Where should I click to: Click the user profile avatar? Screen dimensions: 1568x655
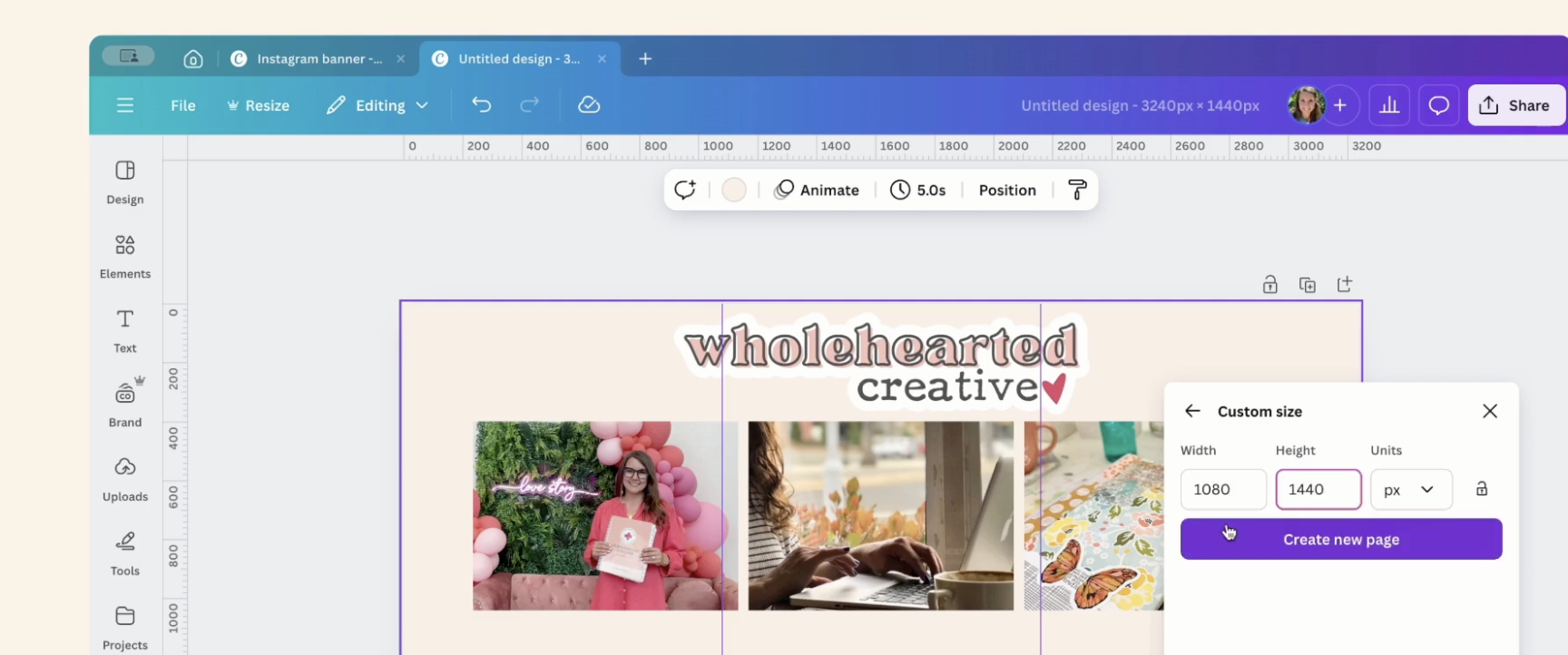[1306, 105]
